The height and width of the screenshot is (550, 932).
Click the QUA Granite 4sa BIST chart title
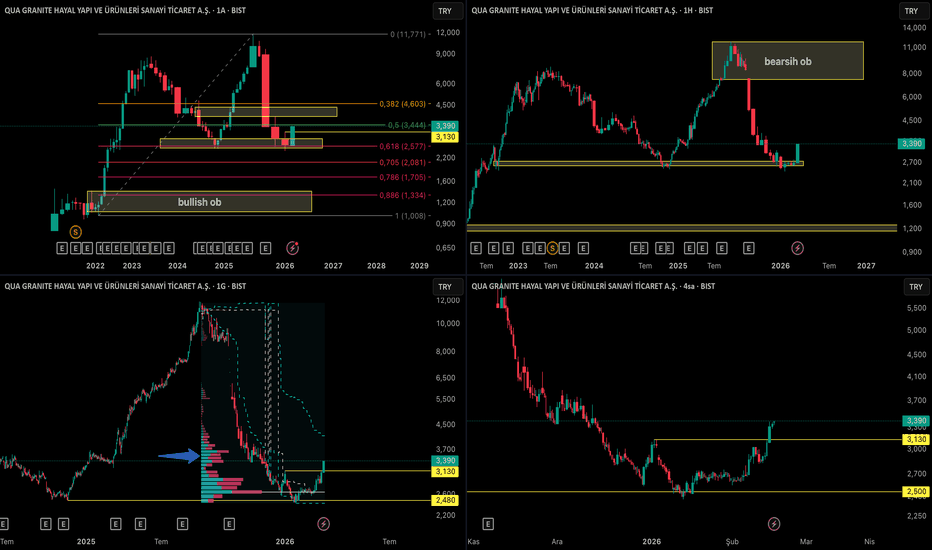tap(593, 286)
